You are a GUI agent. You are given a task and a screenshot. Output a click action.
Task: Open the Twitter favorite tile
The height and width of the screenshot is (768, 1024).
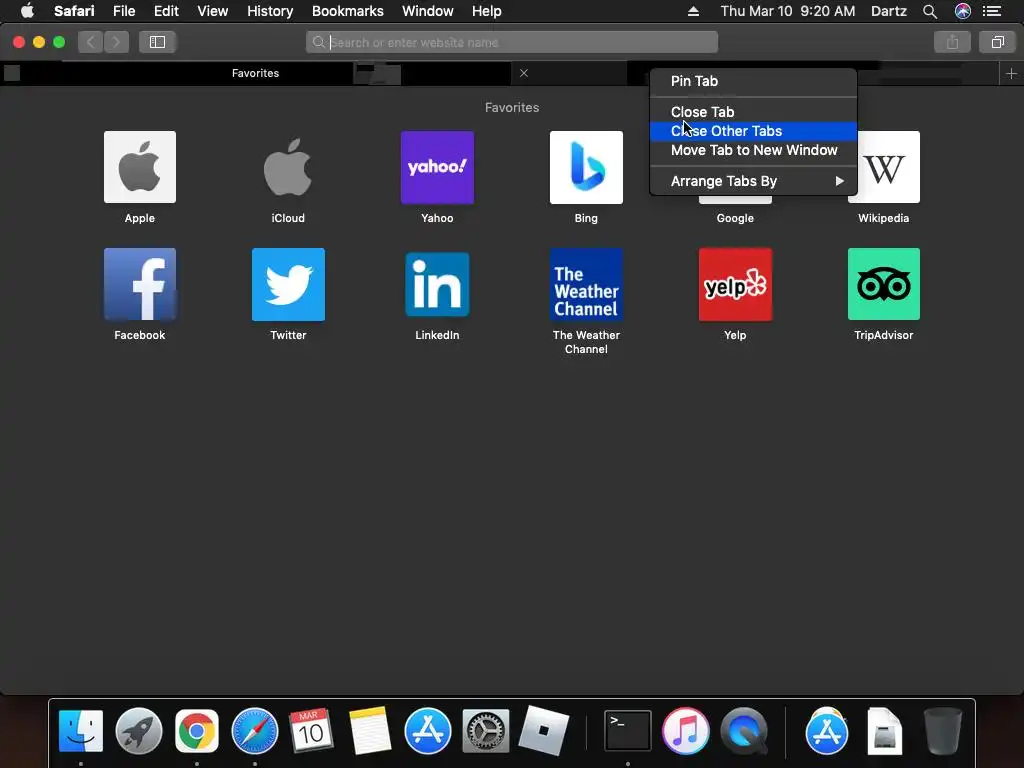(288, 284)
